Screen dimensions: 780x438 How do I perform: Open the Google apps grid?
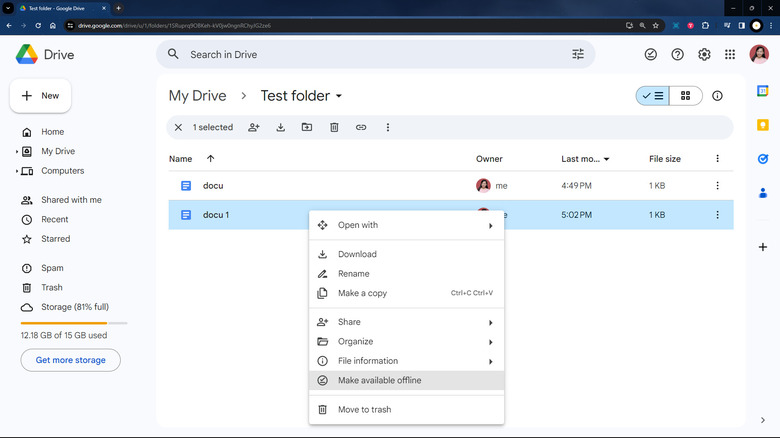click(731, 54)
